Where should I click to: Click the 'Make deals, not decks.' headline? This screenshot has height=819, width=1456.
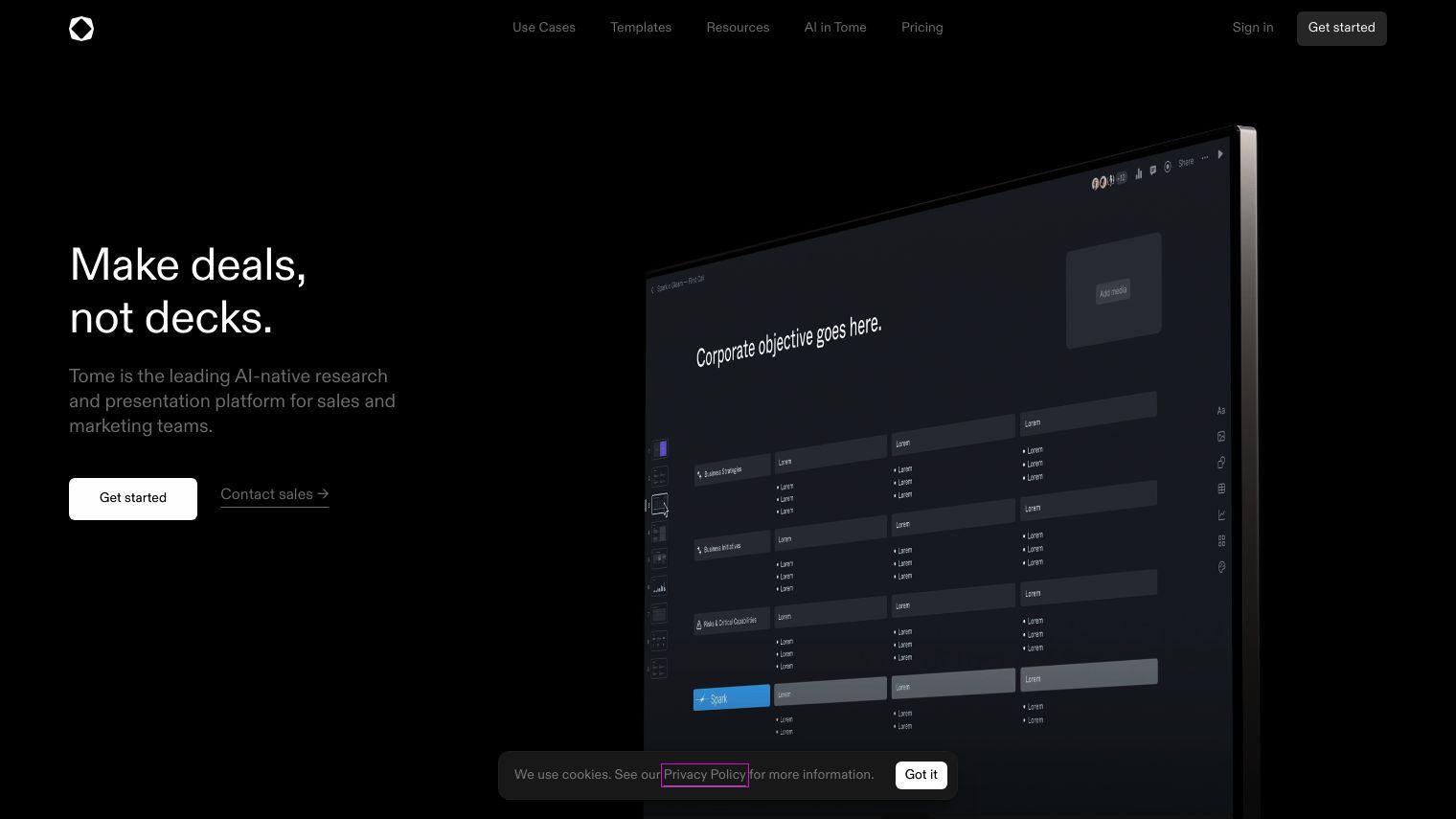tap(188, 291)
